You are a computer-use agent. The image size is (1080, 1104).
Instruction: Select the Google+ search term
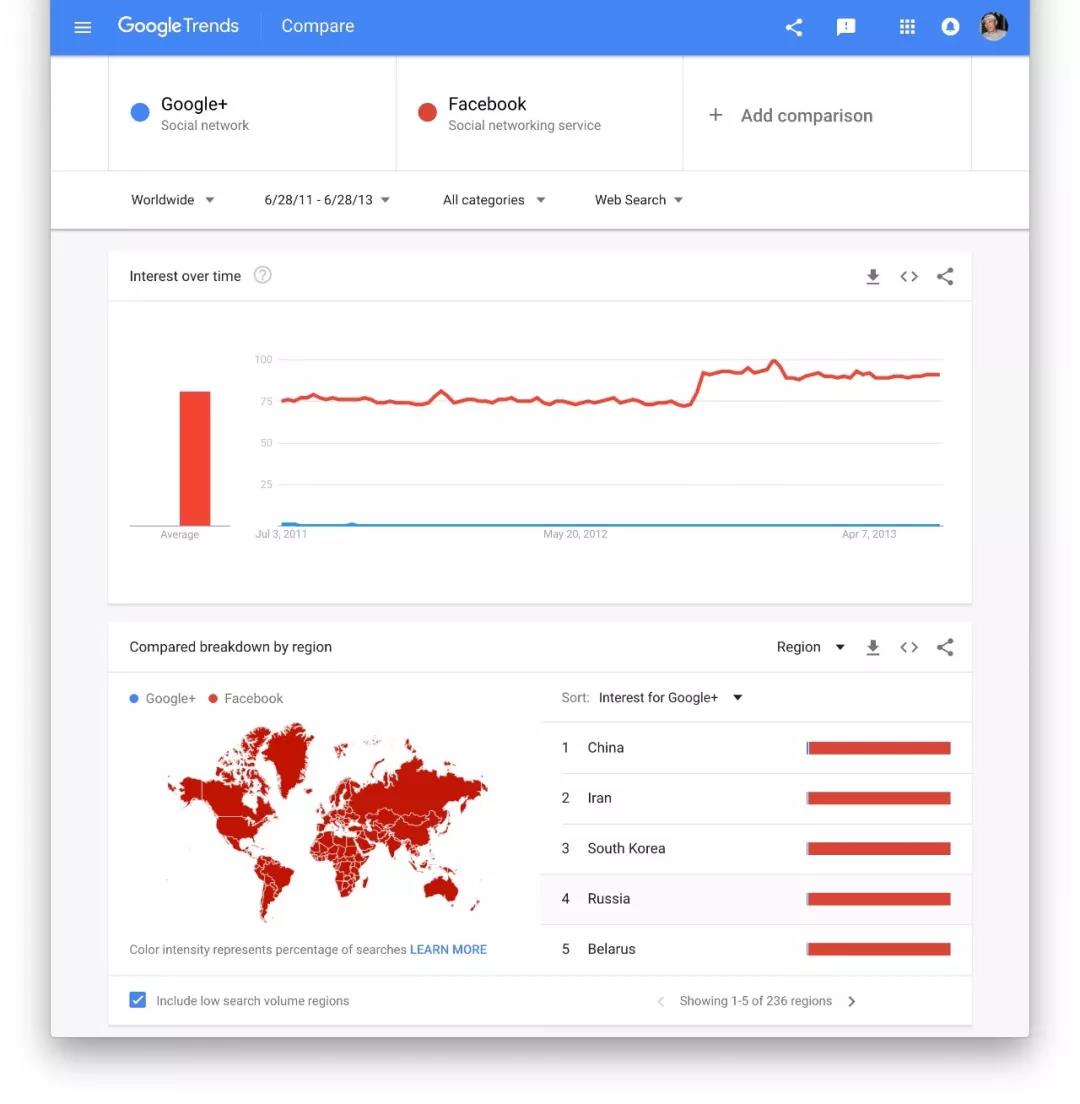pyautogui.click(x=252, y=113)
